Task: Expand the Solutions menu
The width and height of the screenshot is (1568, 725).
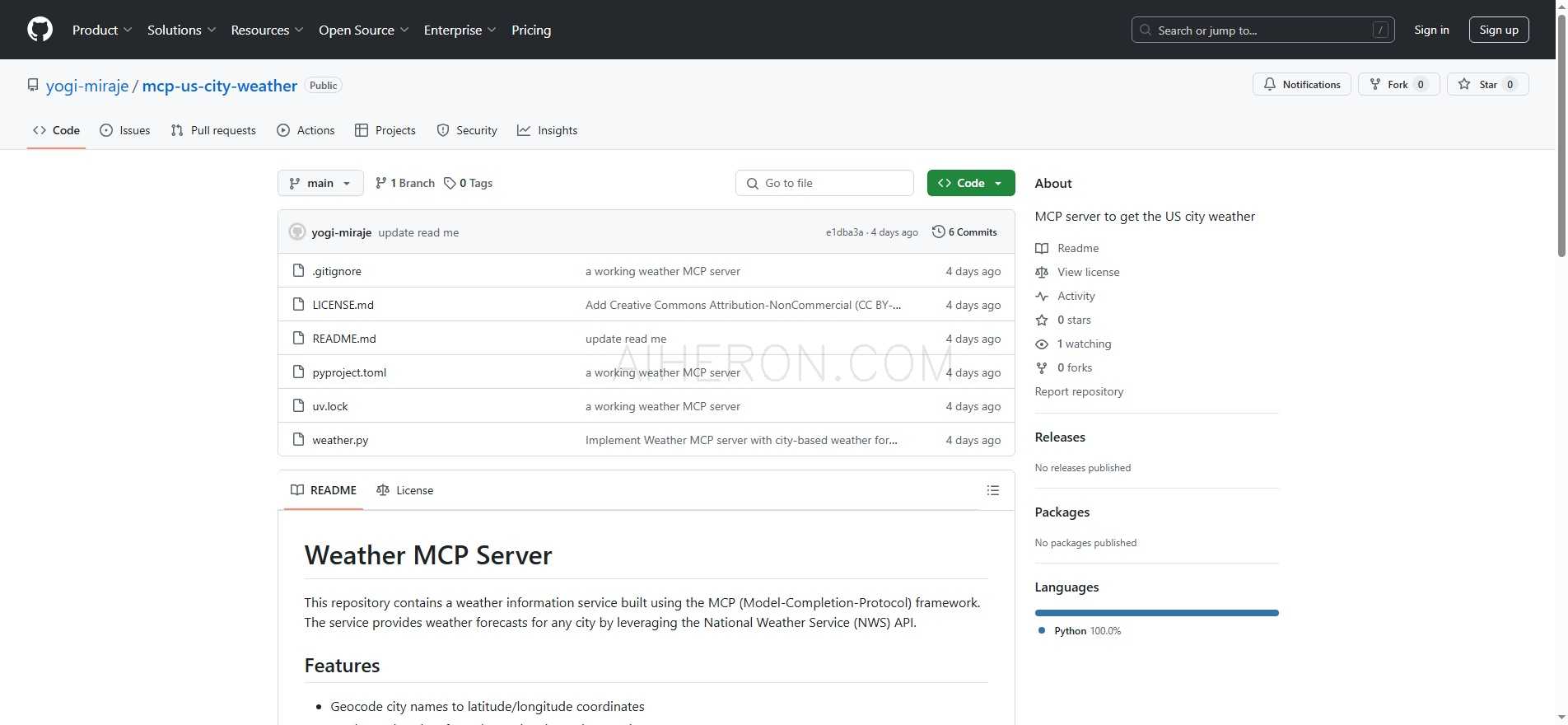Action: coord(182,30)
